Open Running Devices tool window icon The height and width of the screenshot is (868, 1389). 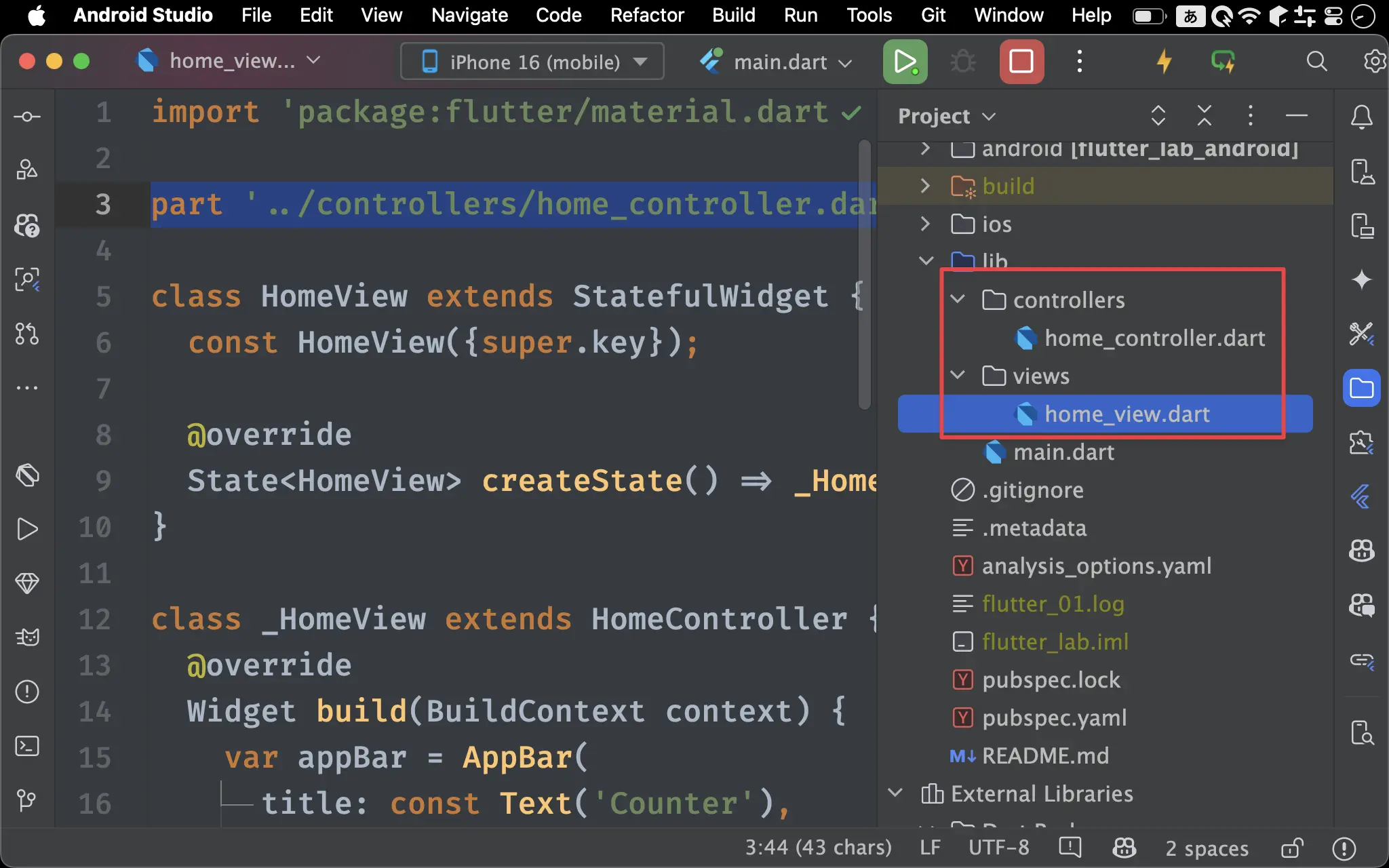click(1362, 226)
